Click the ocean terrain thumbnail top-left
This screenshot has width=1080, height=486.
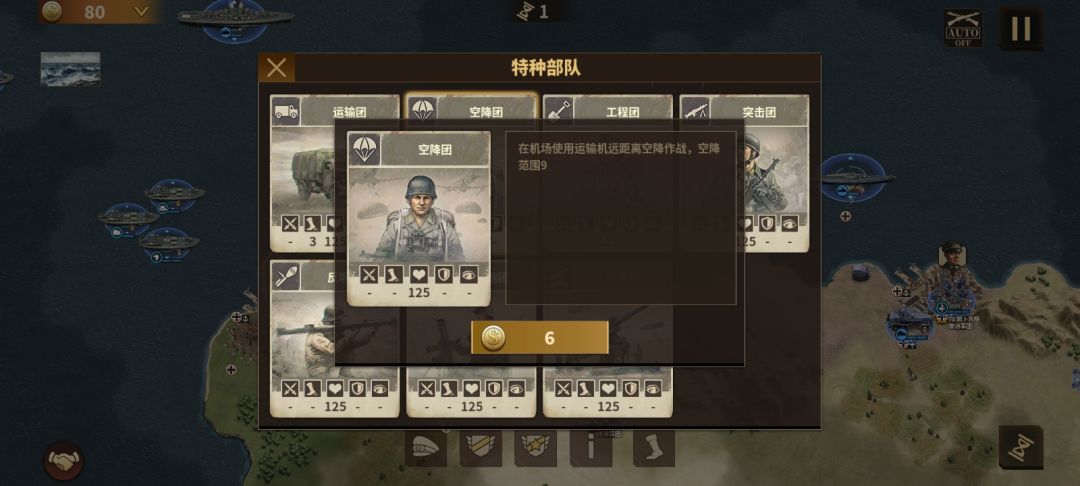70,69
